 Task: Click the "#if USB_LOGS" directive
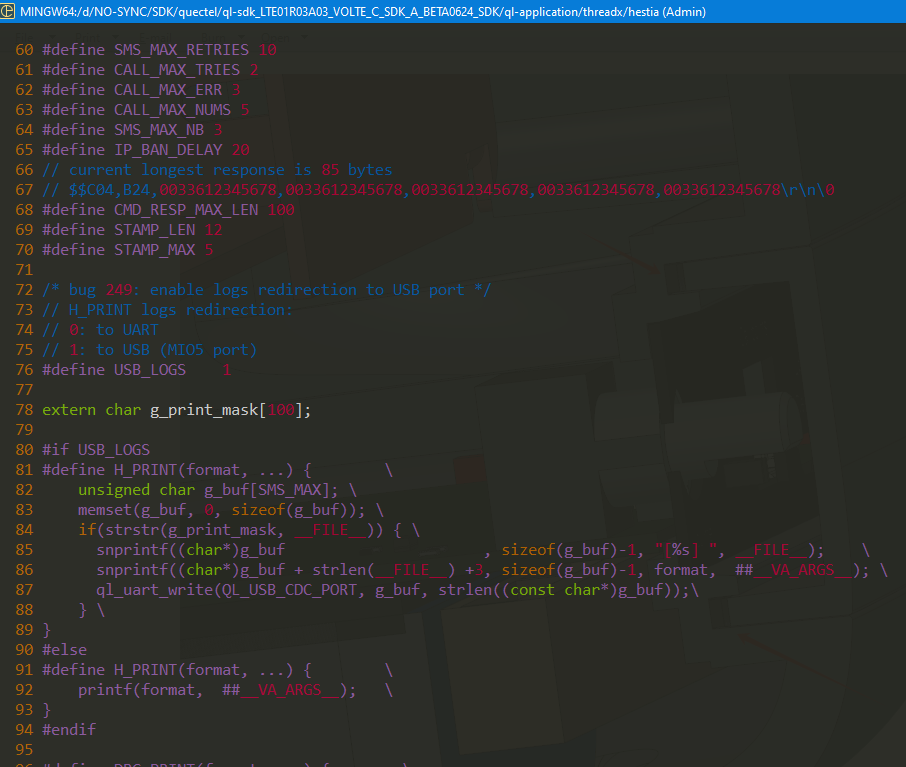coord(96,450)
